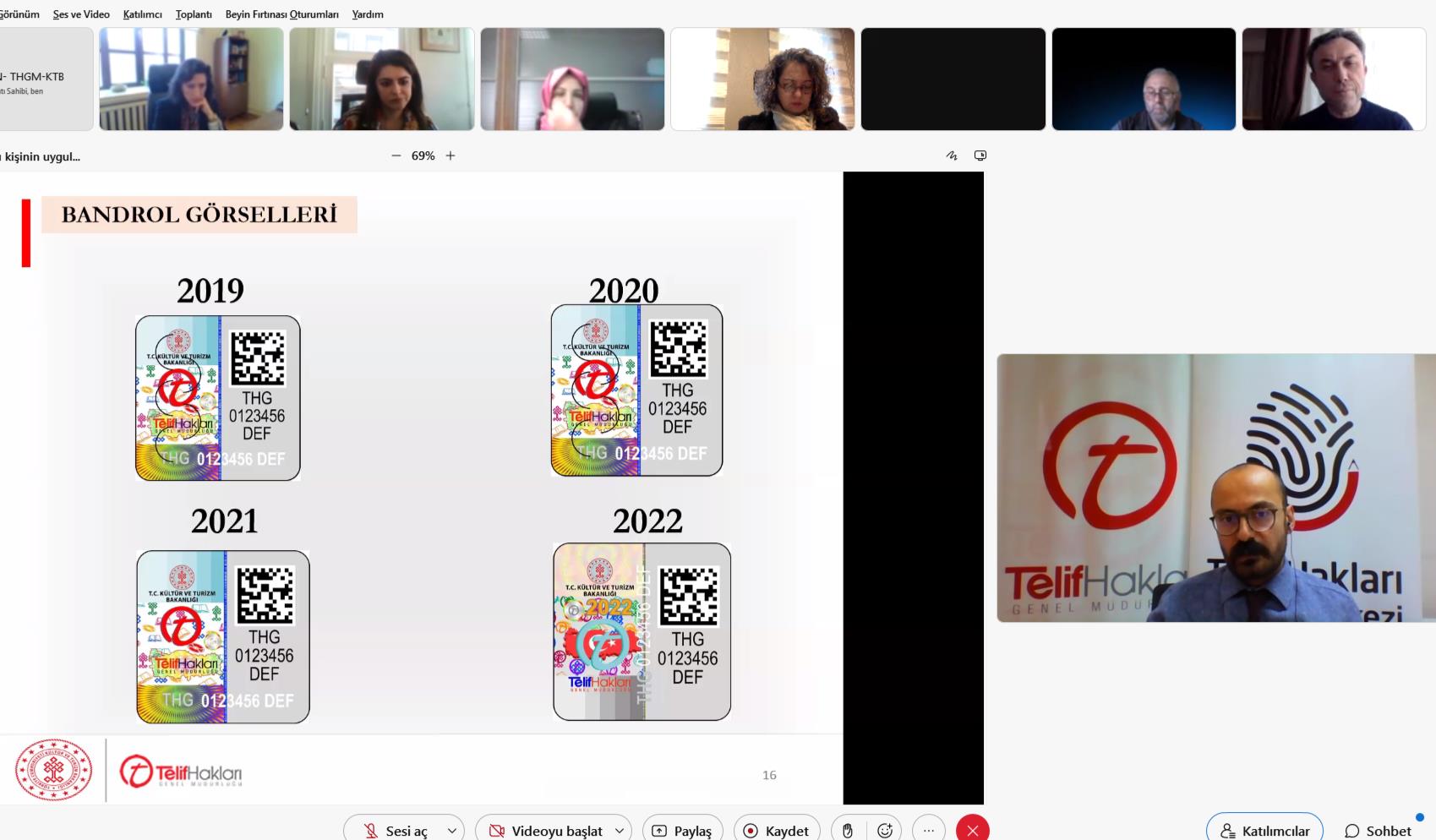Screen dimensions: 1436x840
Task: Expand audio options arrow next to Sesi aç
Action: pos(452,831)
